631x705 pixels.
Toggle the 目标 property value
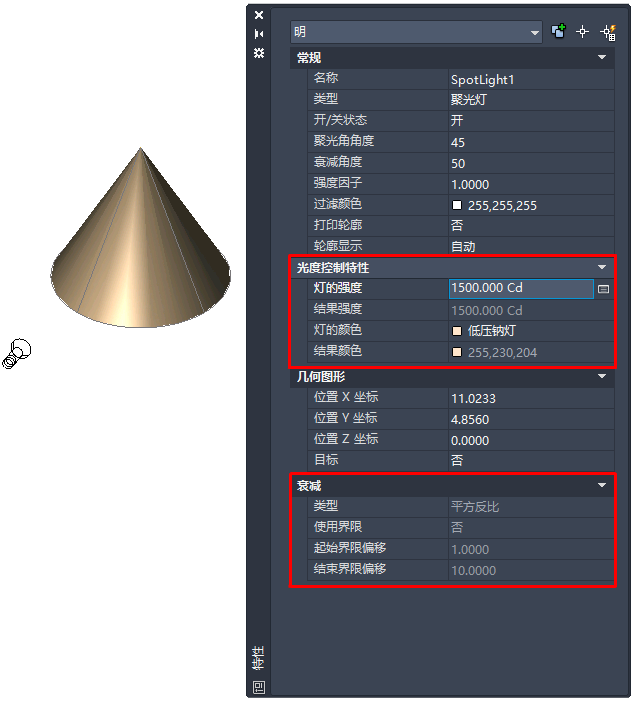point(531,460)
